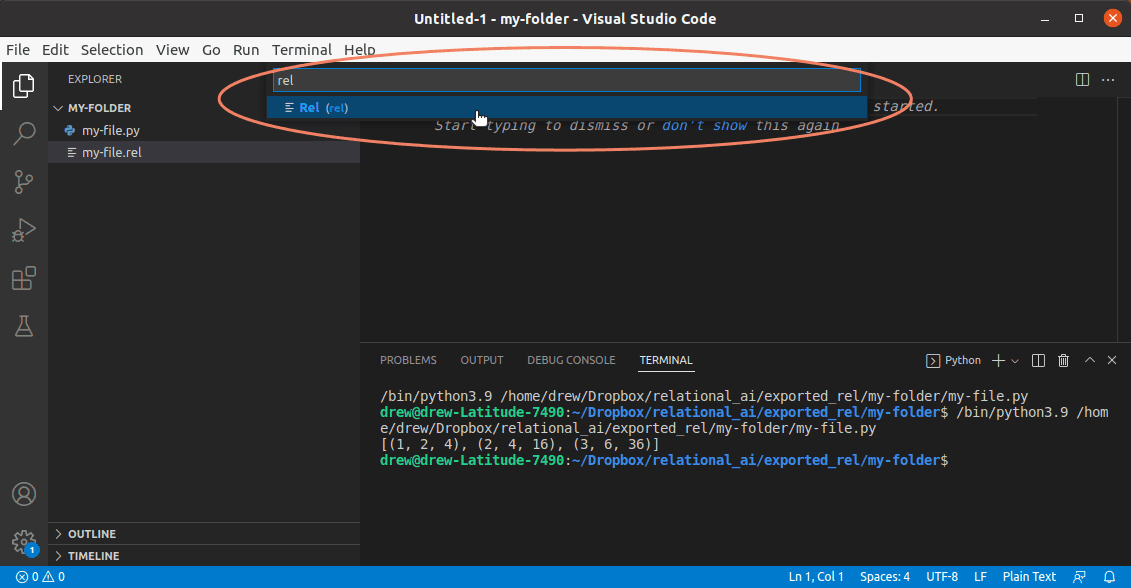Open the Manage gear icon
Image resolution: width=1131 pixels, height=588 pixels.
click(x=23, y=541)
